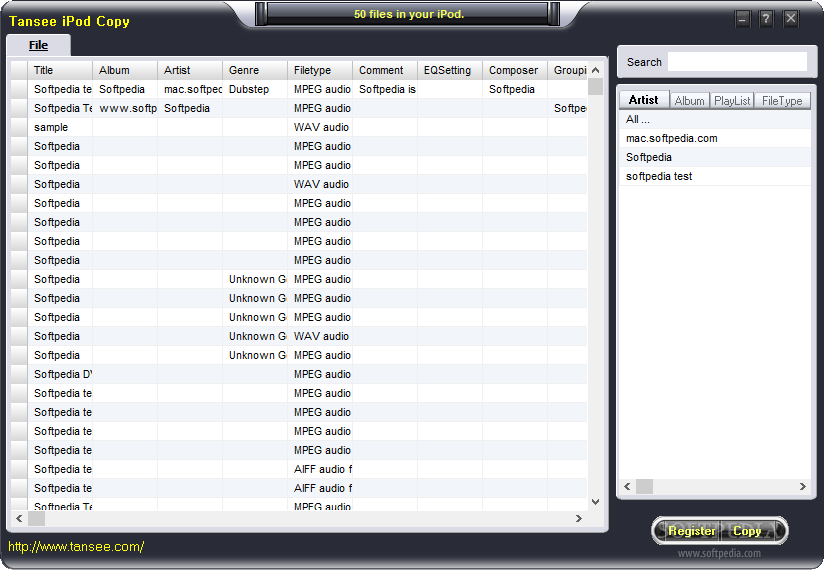Click the artist list scroll left arrow
The height and width of the screenshot is (572, 824).
click(627, 486)
